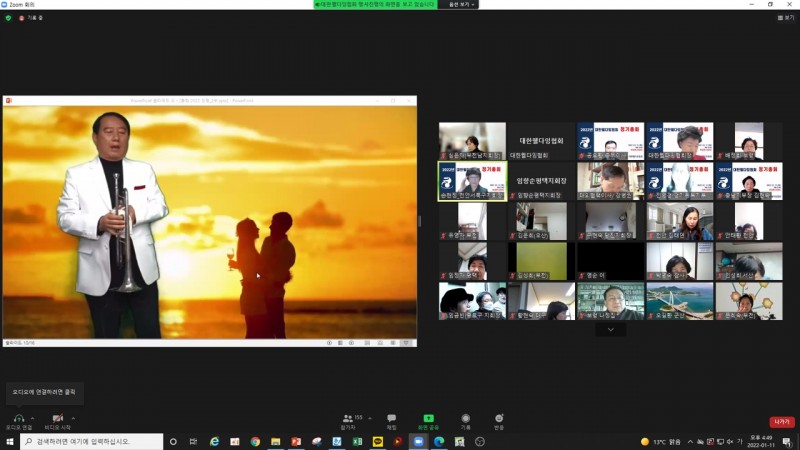
Task: Click the connect to audio tooltip
Action: click(43, 392)
